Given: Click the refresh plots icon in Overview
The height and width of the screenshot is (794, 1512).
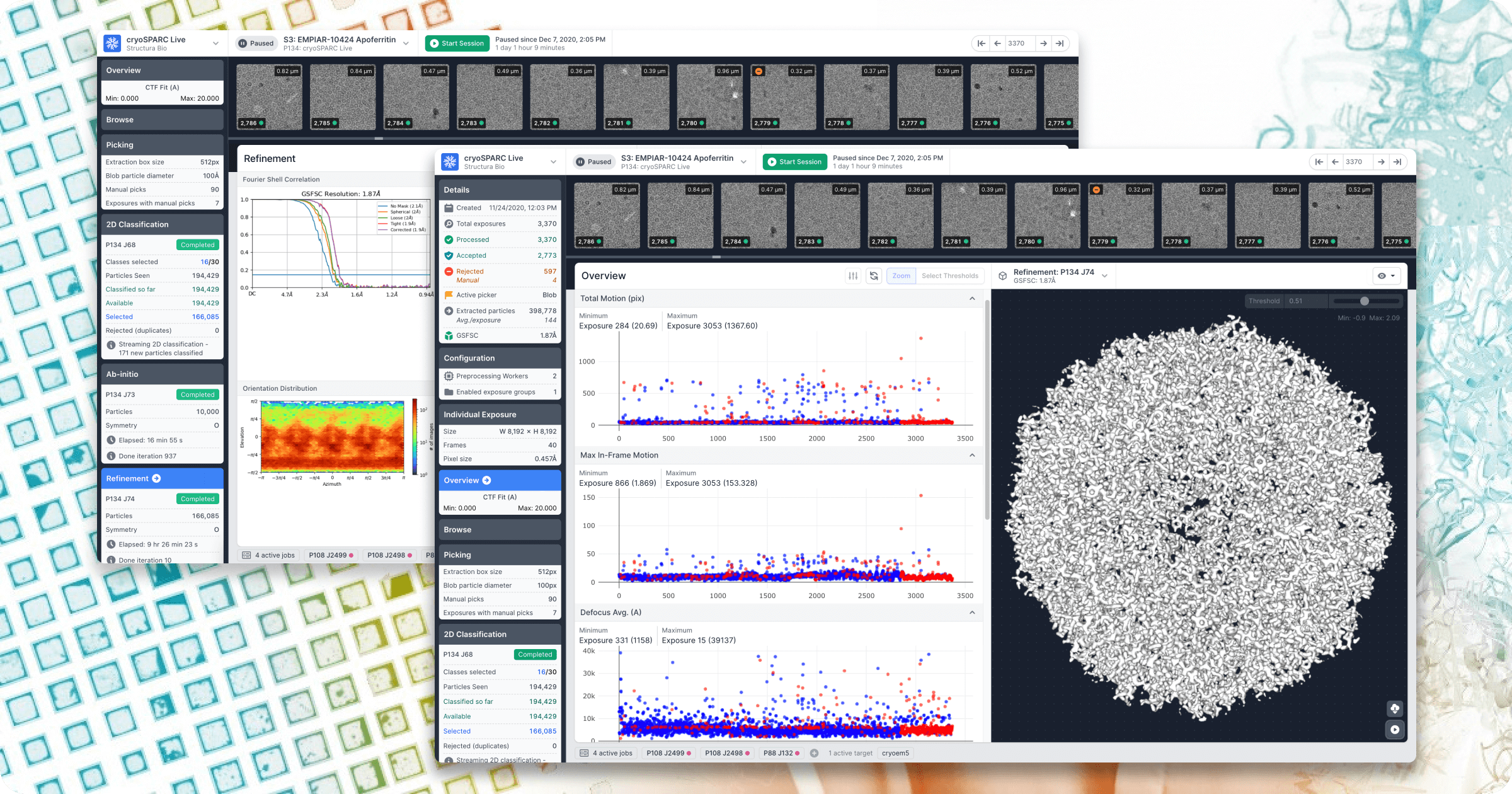Looking at the screenshot, I should click(x=874, y=276).
